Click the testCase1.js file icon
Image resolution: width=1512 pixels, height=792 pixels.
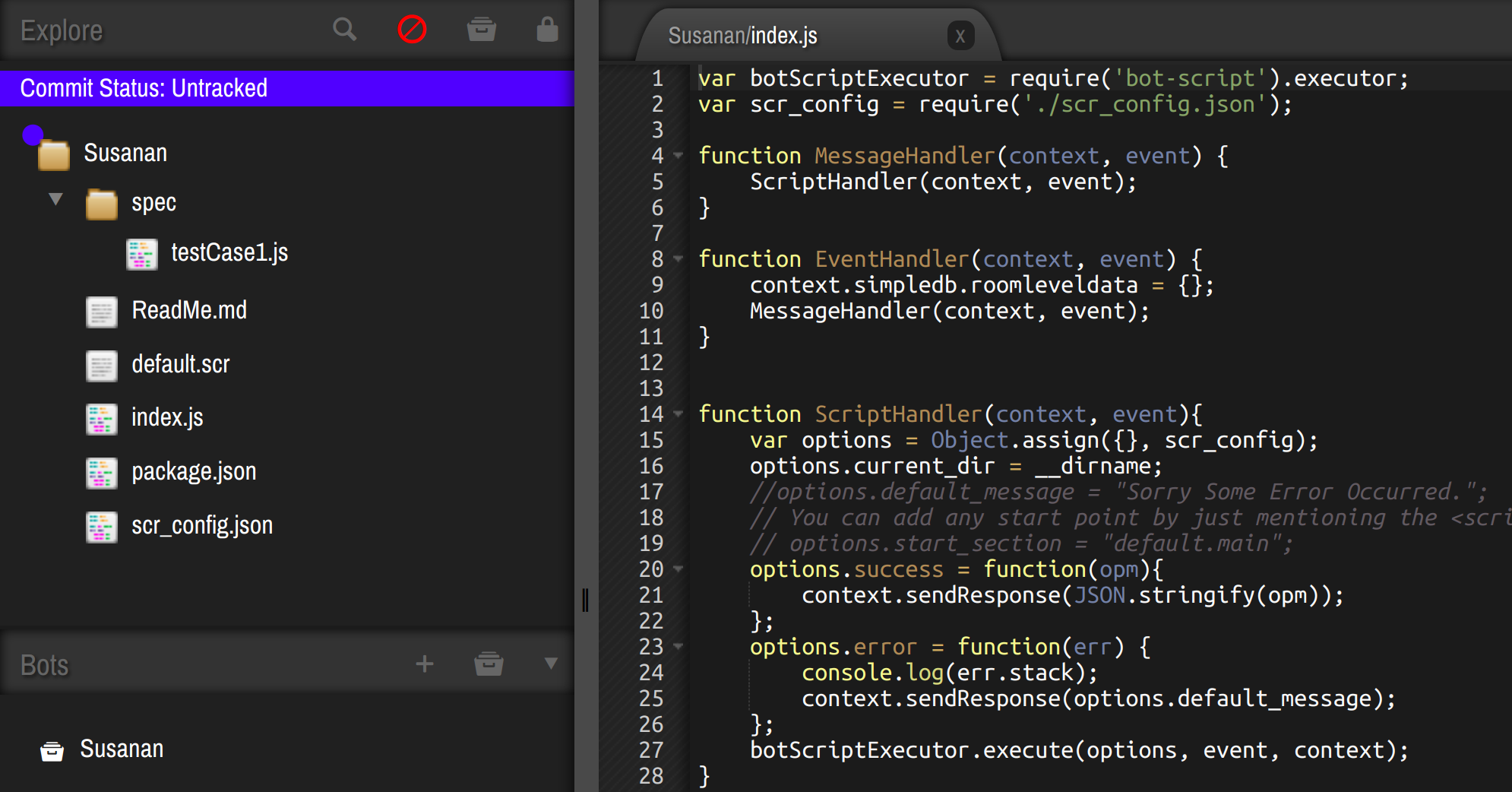[142, 255]
